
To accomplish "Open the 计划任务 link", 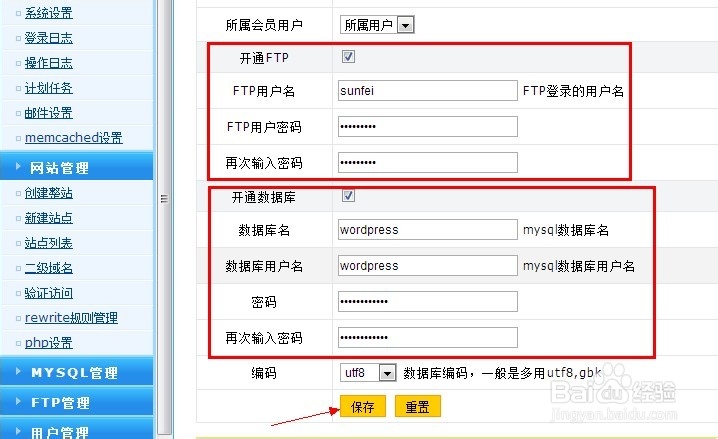I will 49,88.
